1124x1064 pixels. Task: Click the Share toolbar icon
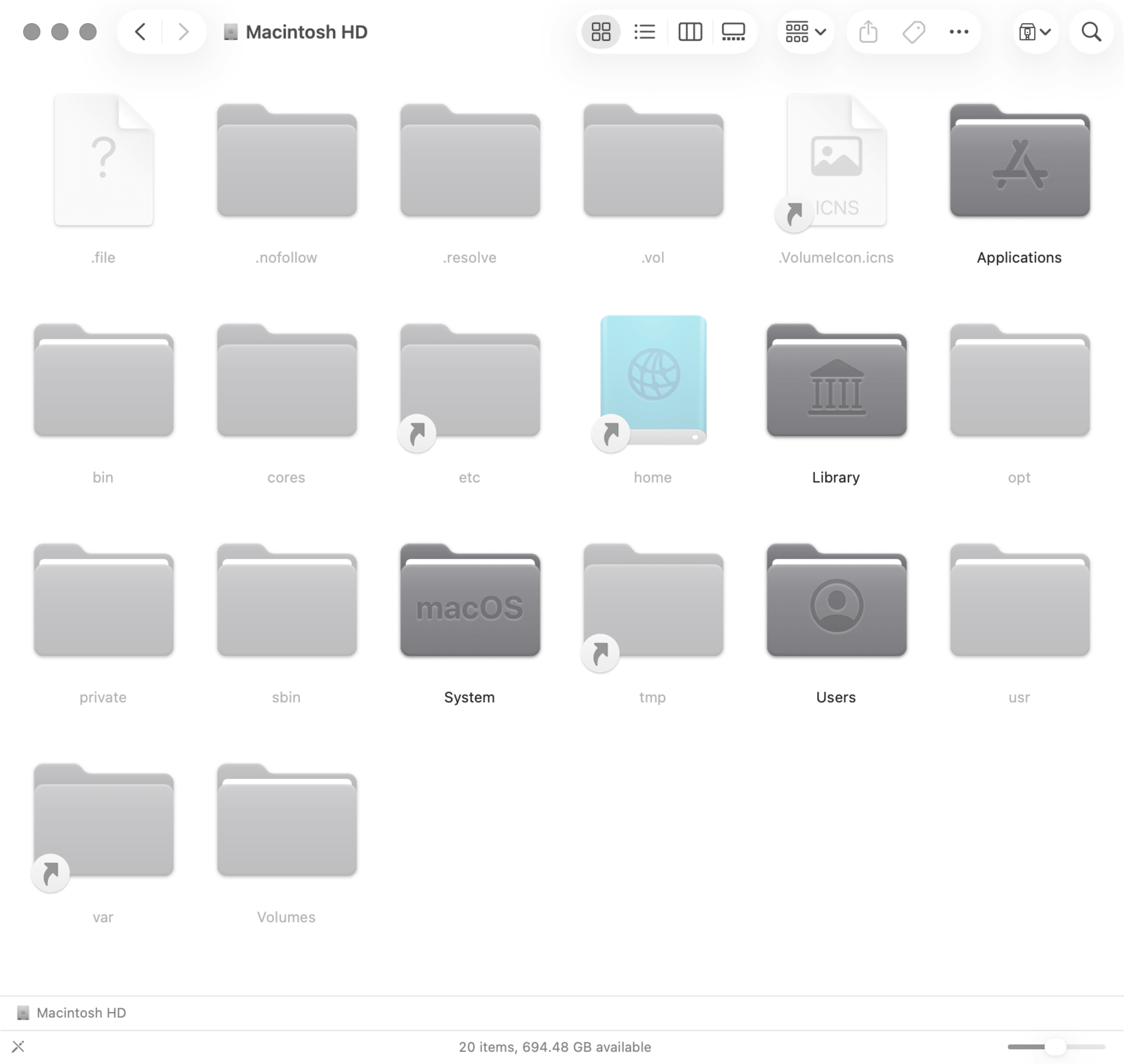pos(868,32)
